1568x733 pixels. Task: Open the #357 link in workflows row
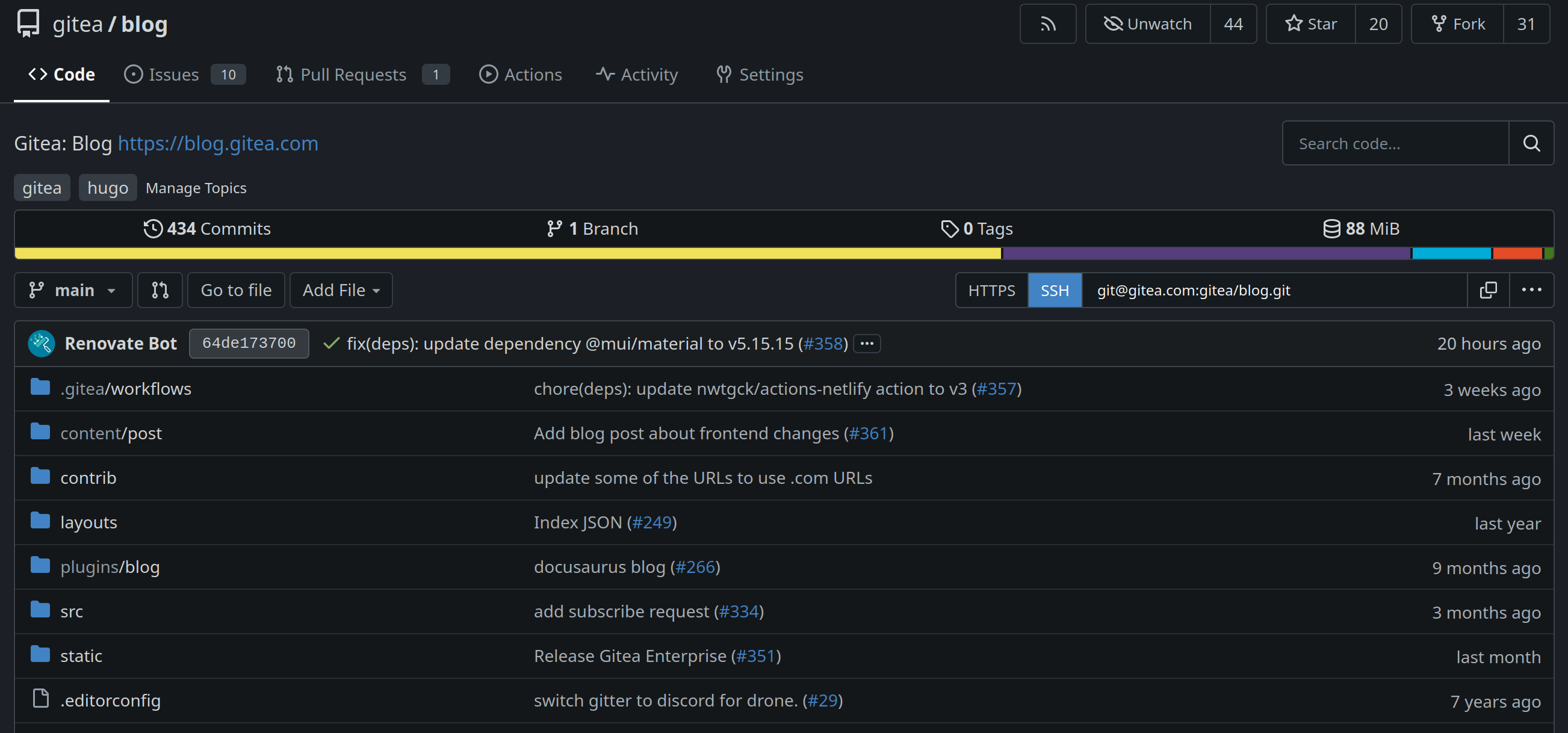point(996,388)
